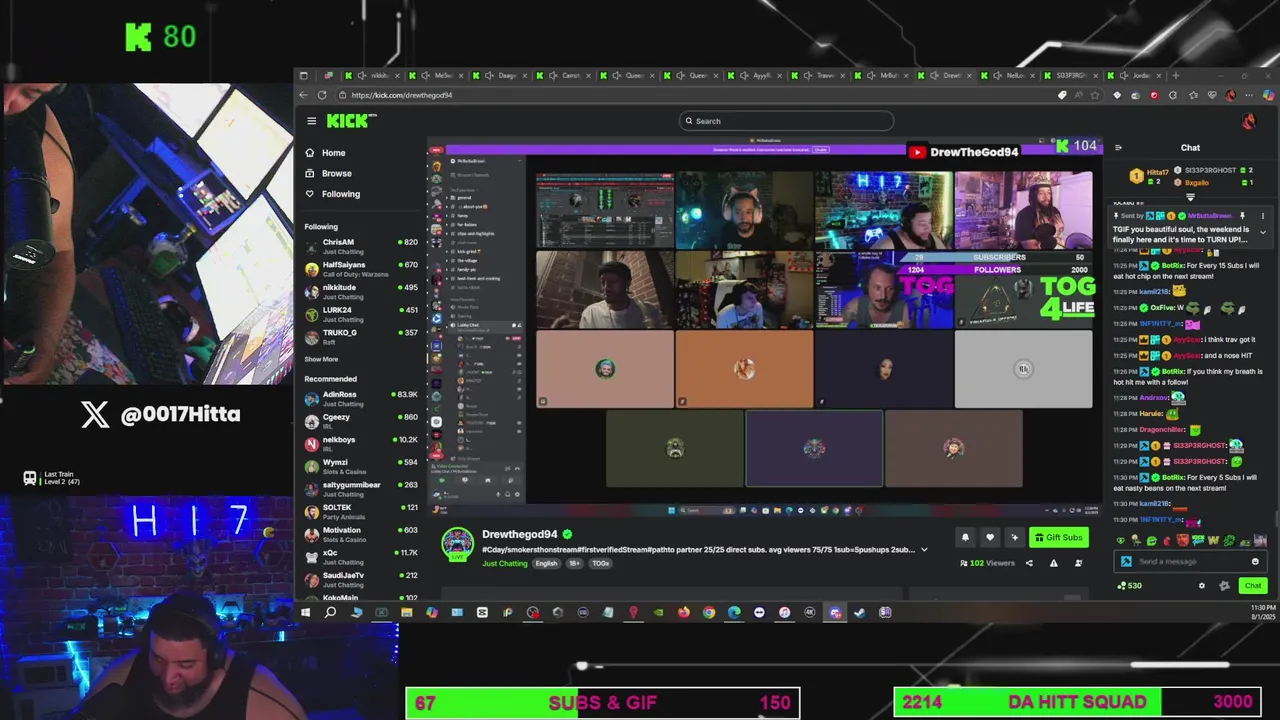The height and width of the screenshot is (720, 1280).
Task: Open saltygummibear recommended channel
Action: tap(360, 489)
